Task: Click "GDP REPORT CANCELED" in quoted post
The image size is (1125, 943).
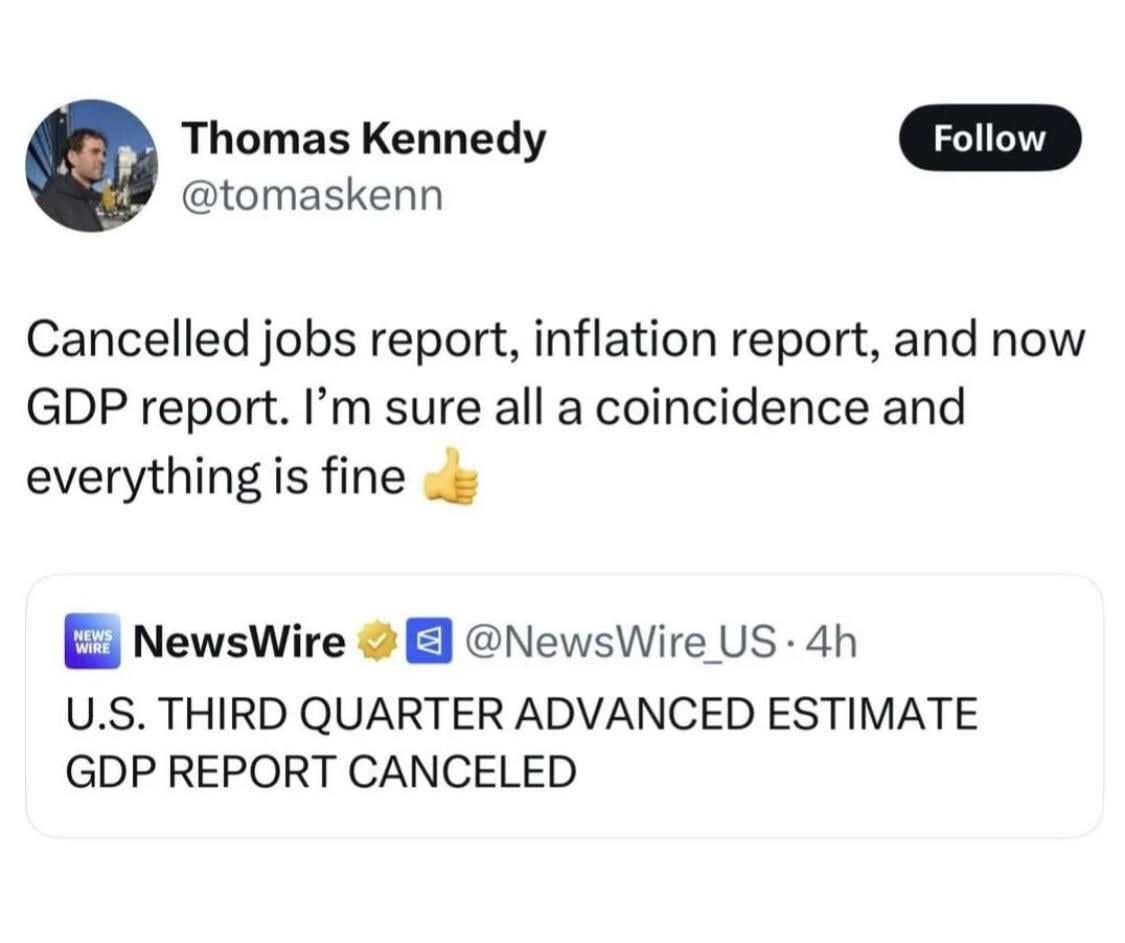Action: pos(321,771)
